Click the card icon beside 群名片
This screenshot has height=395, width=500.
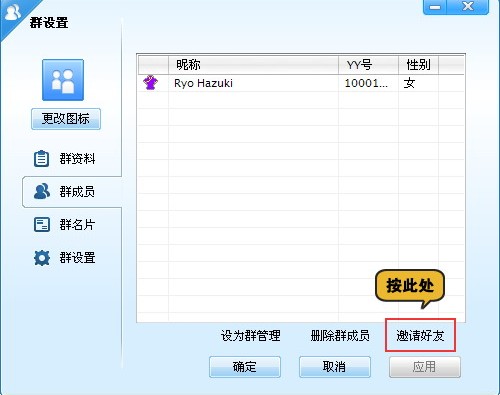(x=42, y=224)
